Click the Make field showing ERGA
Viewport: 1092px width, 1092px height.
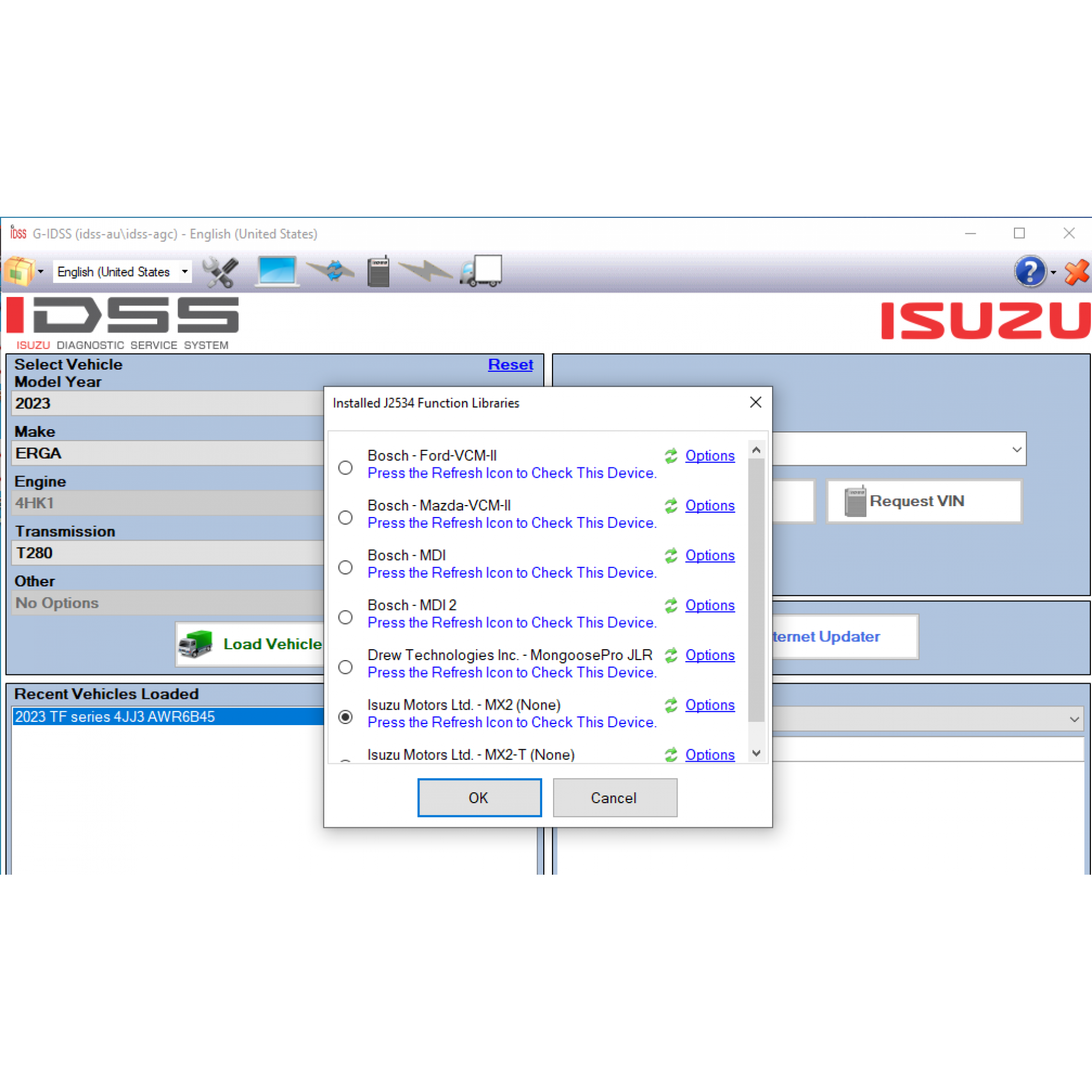[x=168, y=453]
